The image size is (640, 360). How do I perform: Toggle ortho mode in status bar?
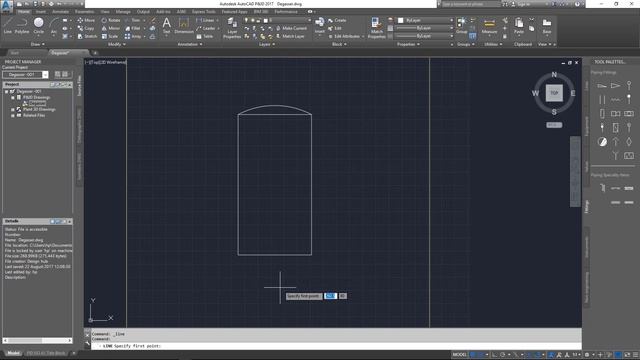(x=495, y=355)
